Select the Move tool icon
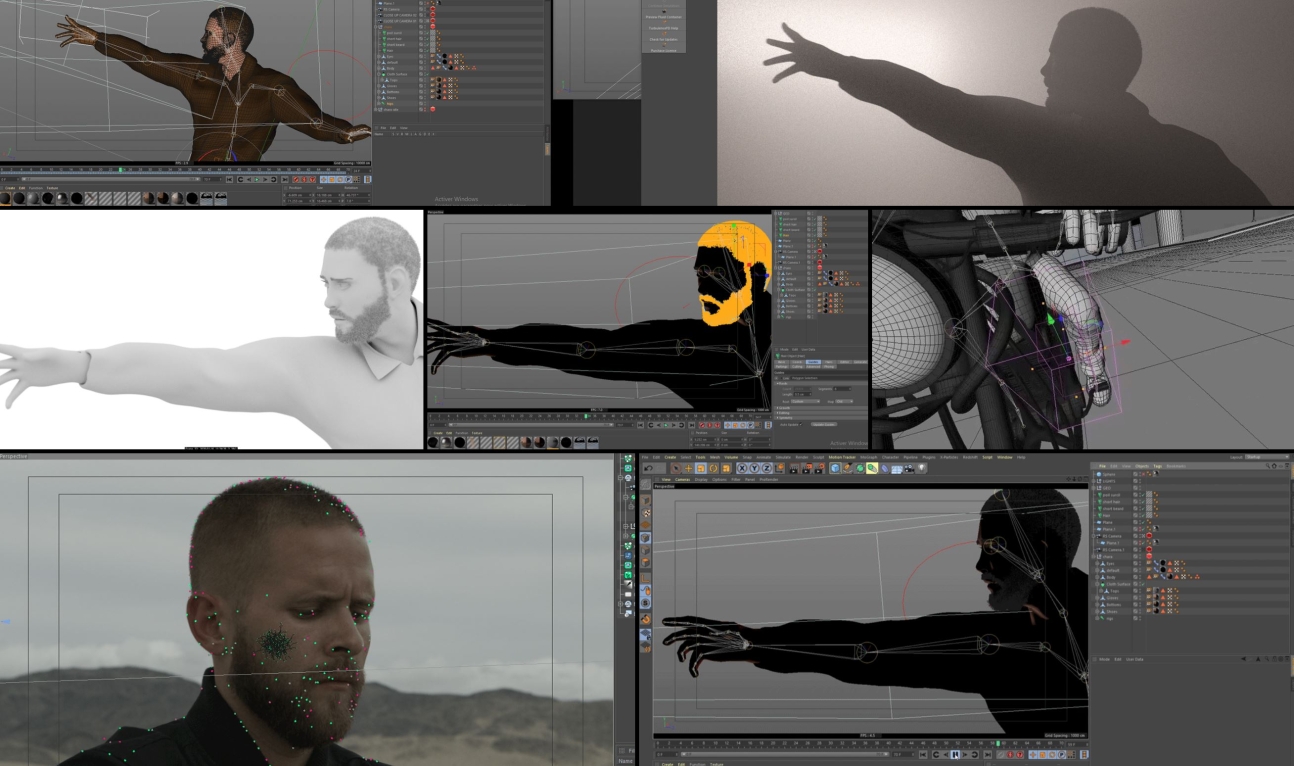Image resolution: width=1294 pixels, height=766 pixels. (689, 466)
